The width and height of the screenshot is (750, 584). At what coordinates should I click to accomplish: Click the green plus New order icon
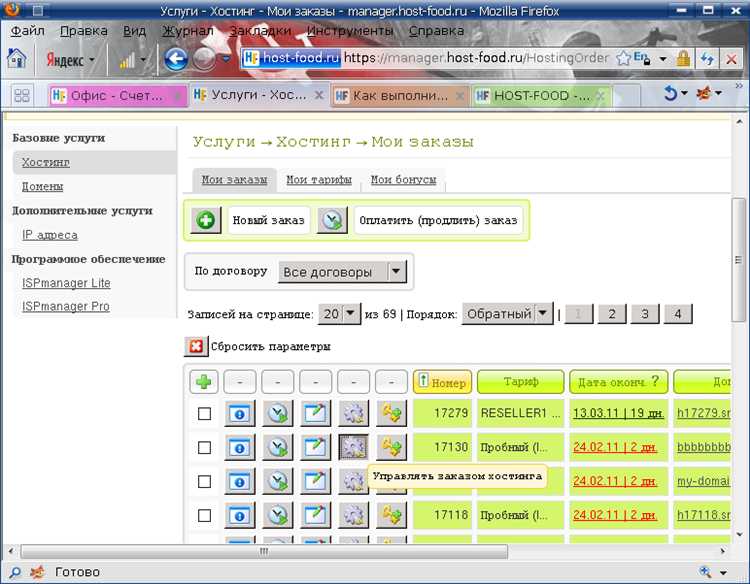[x=206, y=220]
